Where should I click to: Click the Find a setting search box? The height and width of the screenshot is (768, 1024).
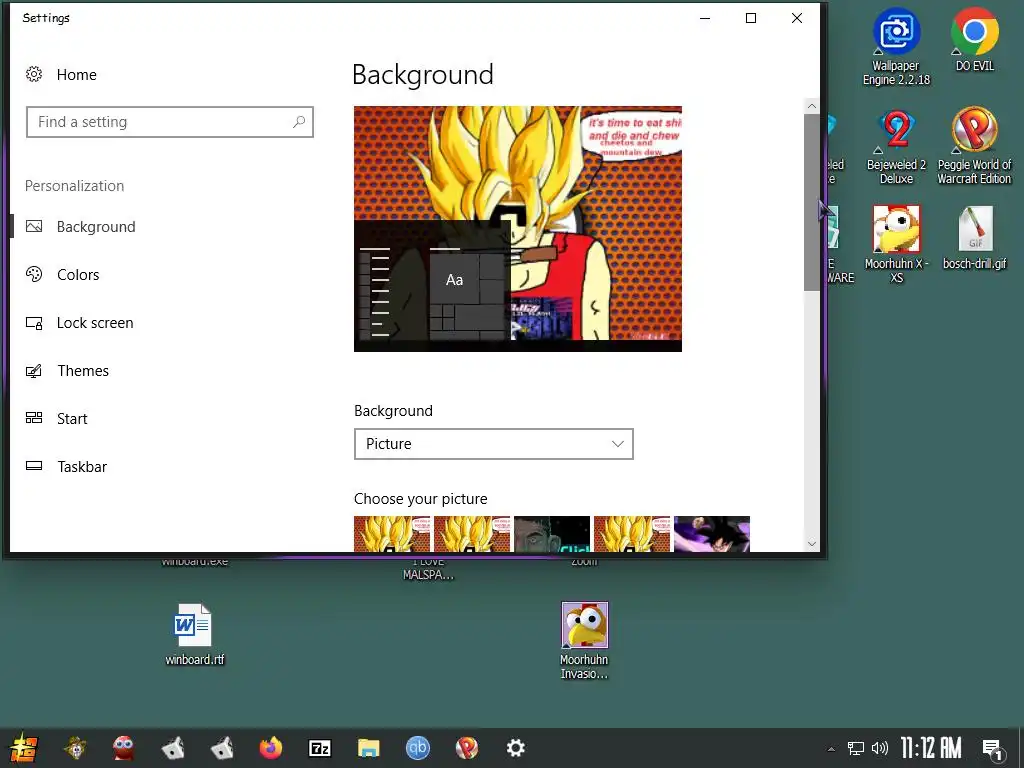click(170, 122)
